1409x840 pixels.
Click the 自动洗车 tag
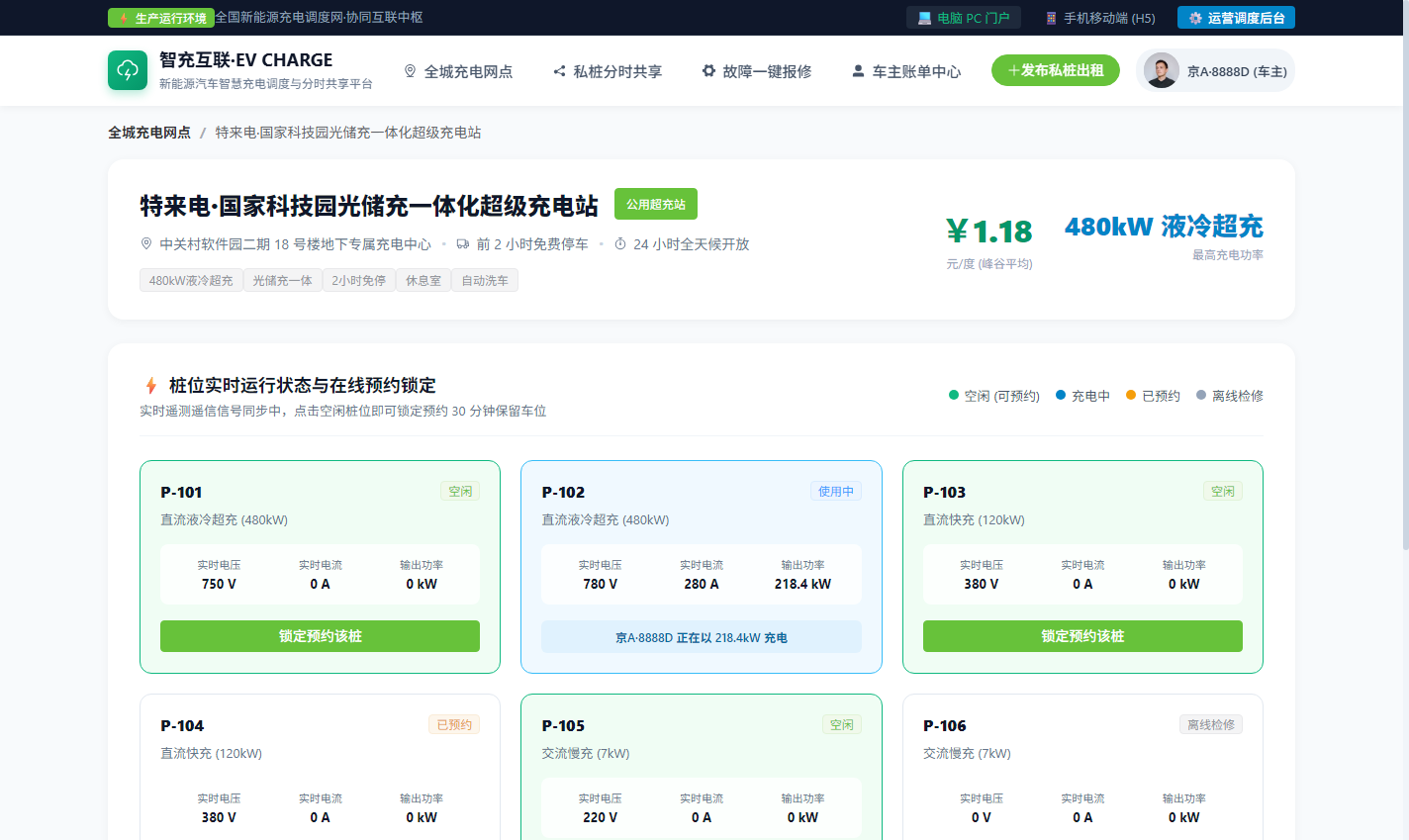coord(485,280)
